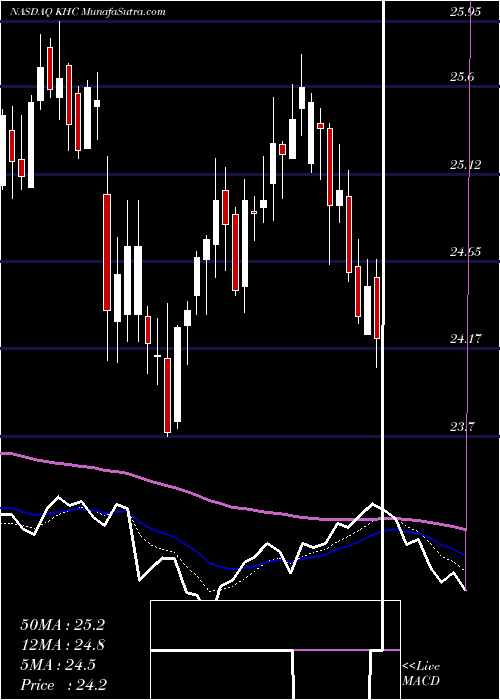Select the 25.6 price axis label
This screenshot has width=500, height=700.
[x=462, y=77]
